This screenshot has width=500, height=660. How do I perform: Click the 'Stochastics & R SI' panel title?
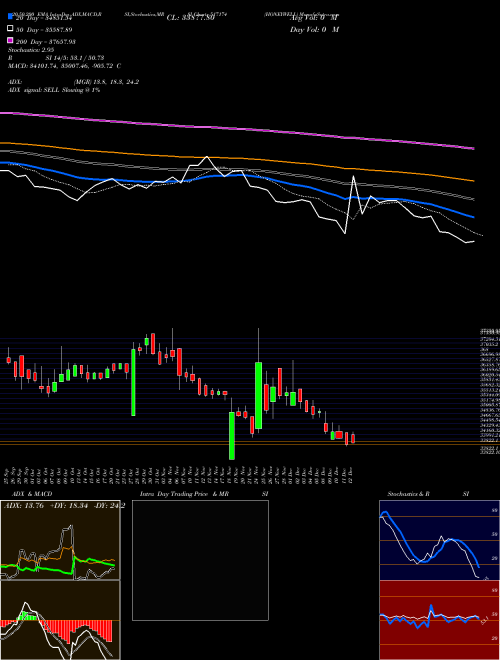pos(428,494)
